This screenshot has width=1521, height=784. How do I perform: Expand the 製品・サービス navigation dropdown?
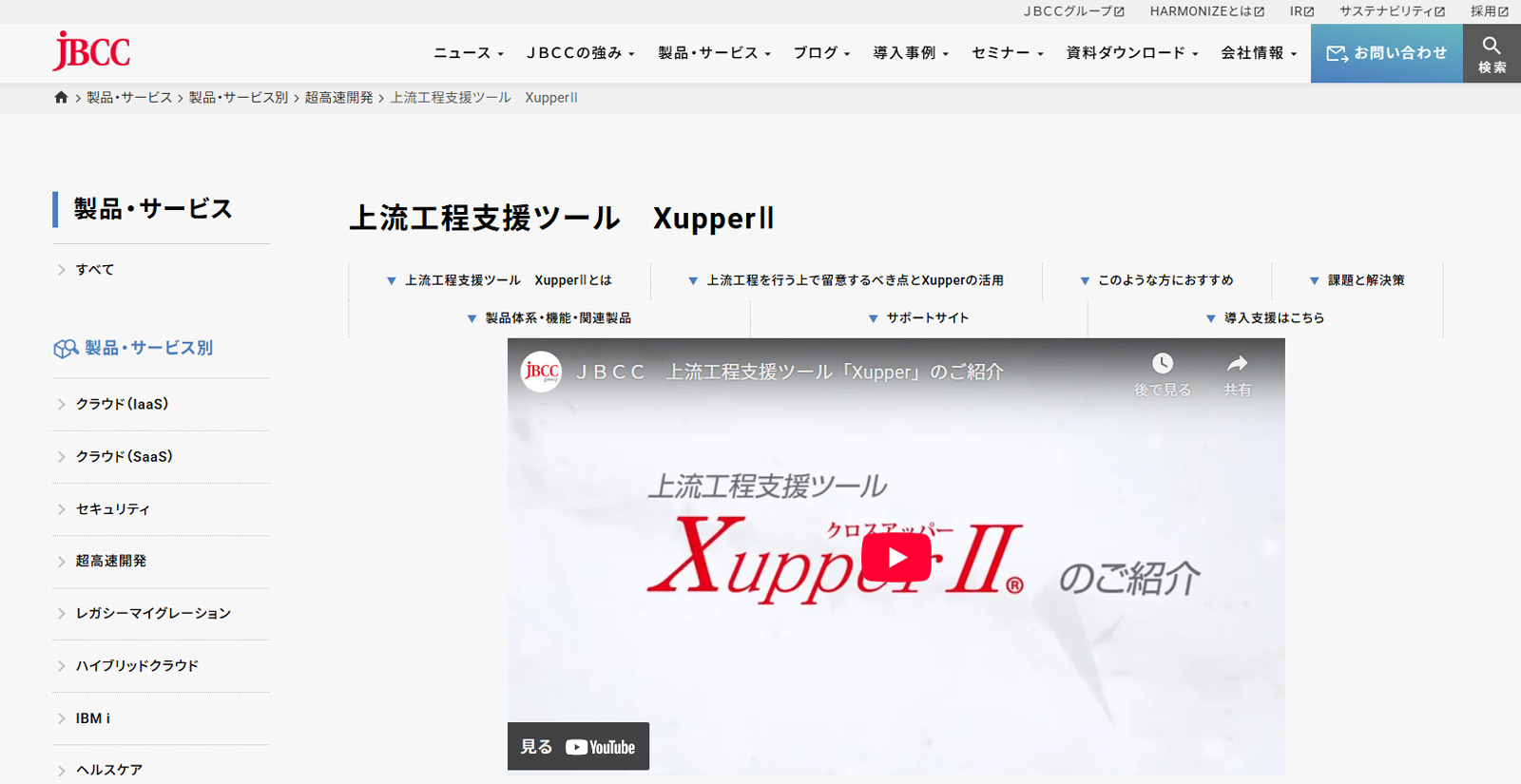pyautogui.click(x=714, y=53)
